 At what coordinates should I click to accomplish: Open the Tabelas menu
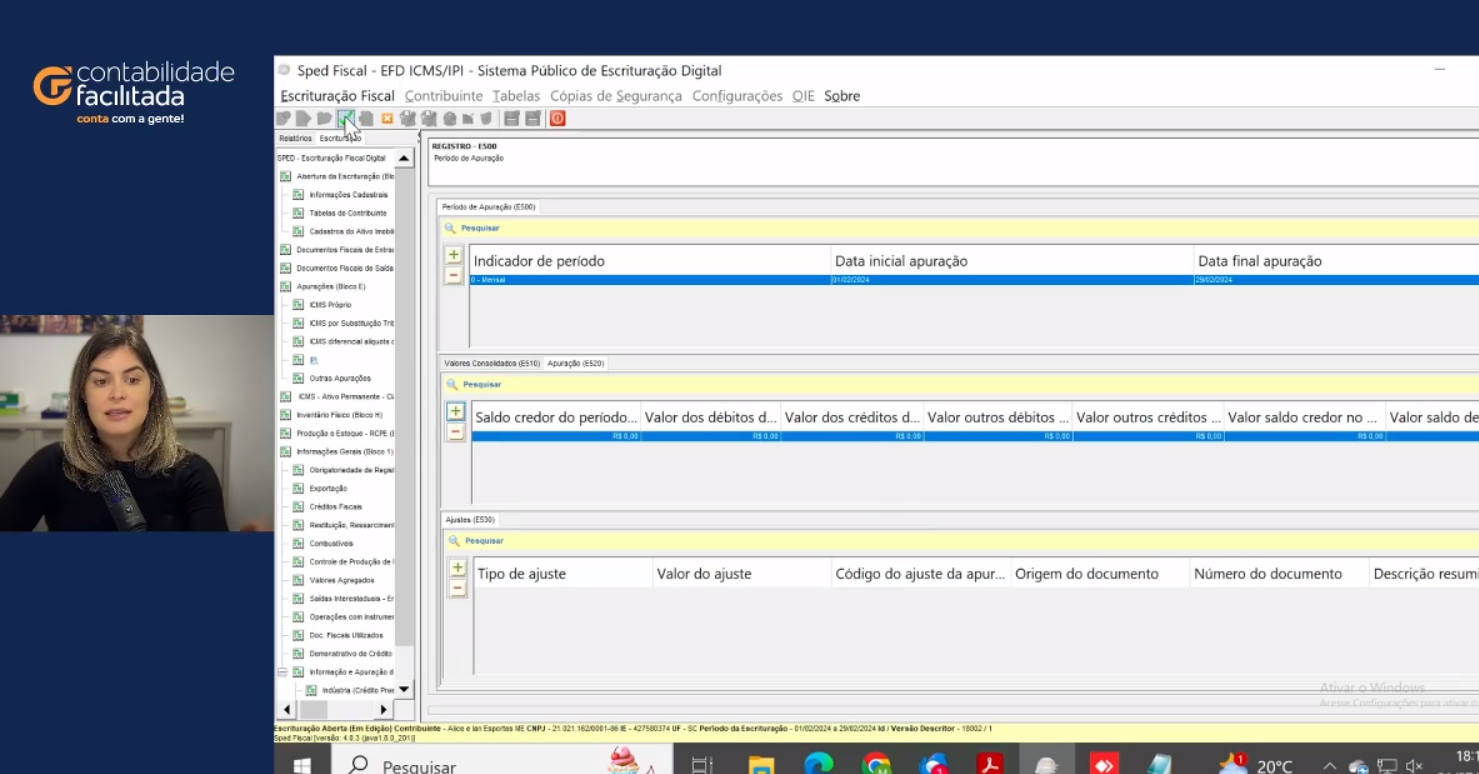516,96
